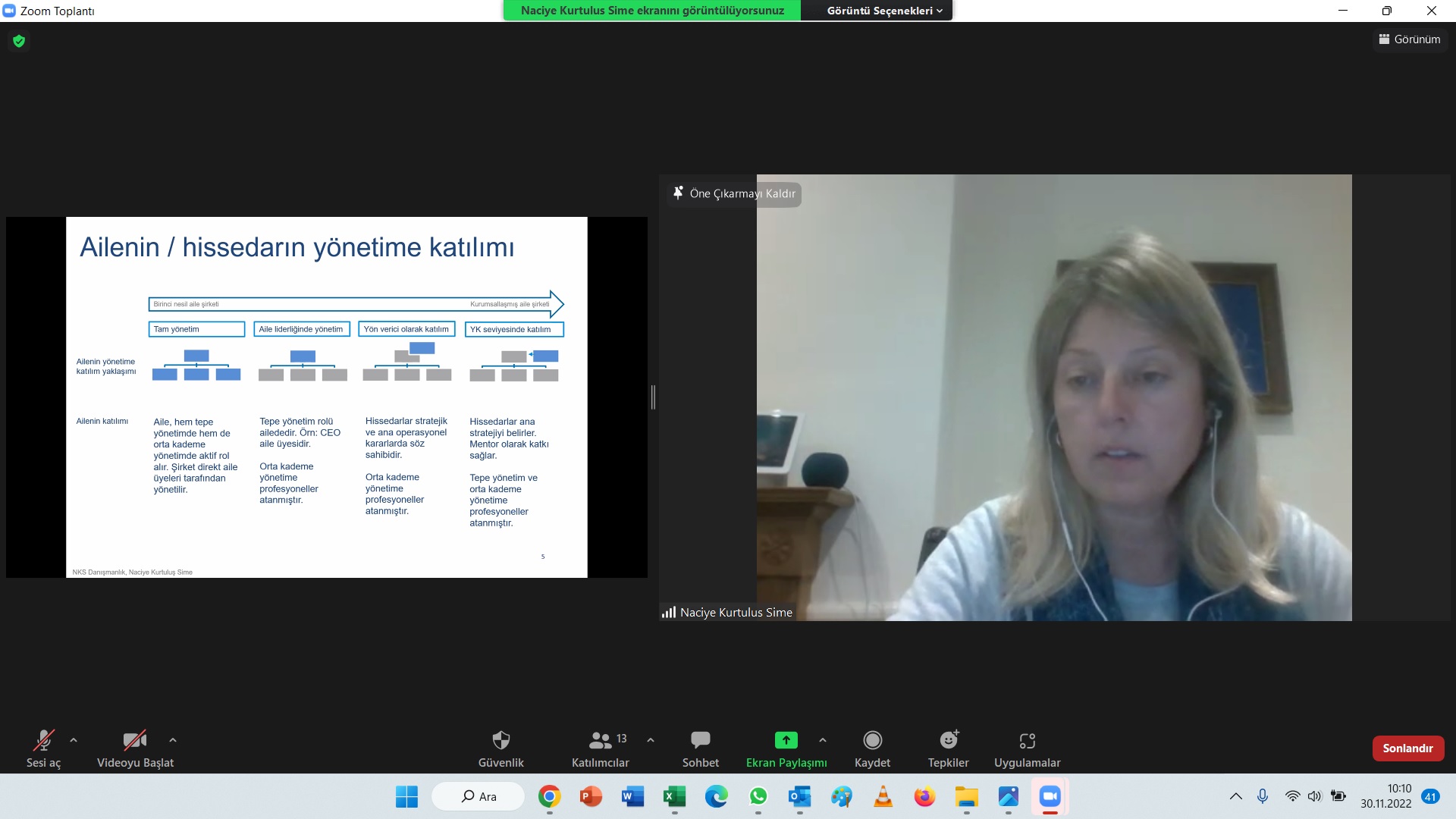Expand video options arrow beside Videoyu Başlat
The image size is (1456, 819).
point(173,740)
